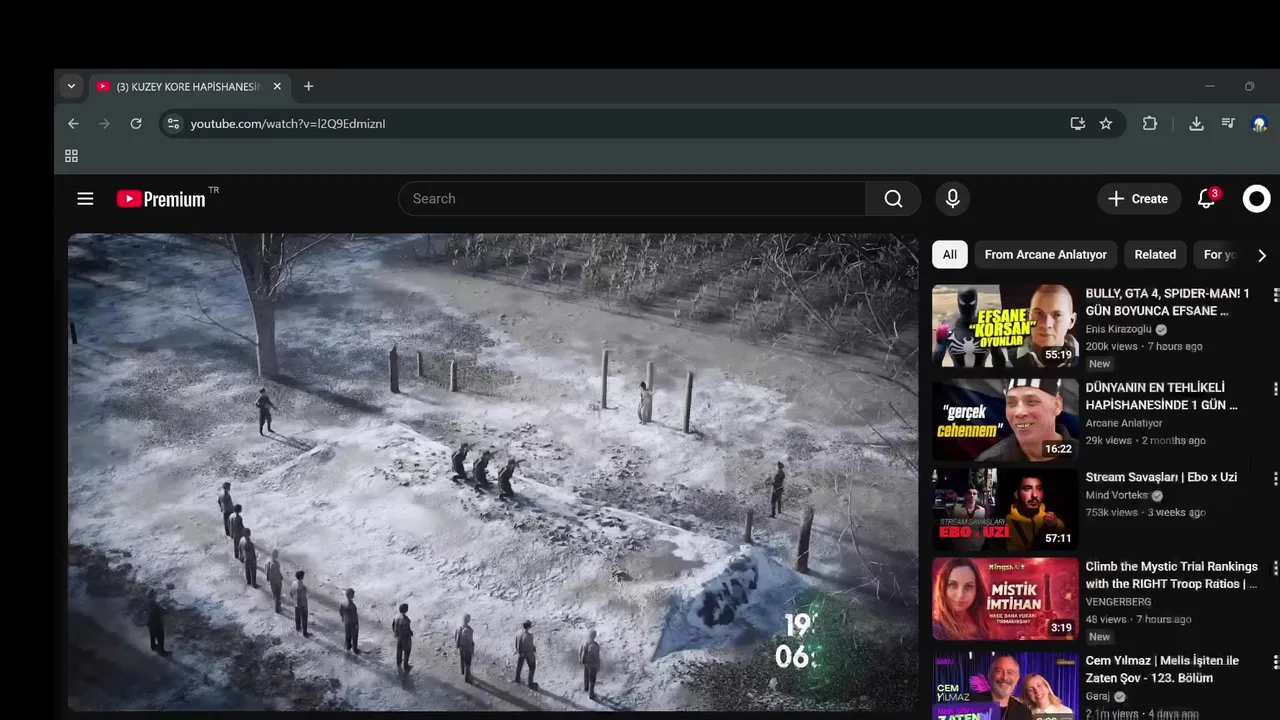
Task: Open the BULLY, GTA 4, SPIDER-MAN video thumbnail
Action: click(x=1005, y=326)
